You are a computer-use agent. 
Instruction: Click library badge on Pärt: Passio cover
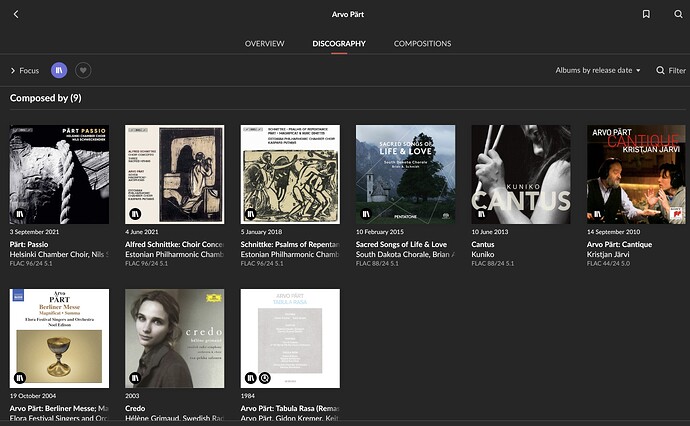point(20,214)
